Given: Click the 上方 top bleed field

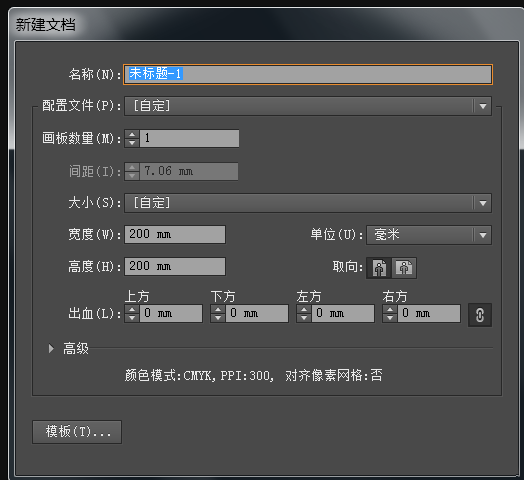Looking at the screenshot, I should tap(171, 314).
